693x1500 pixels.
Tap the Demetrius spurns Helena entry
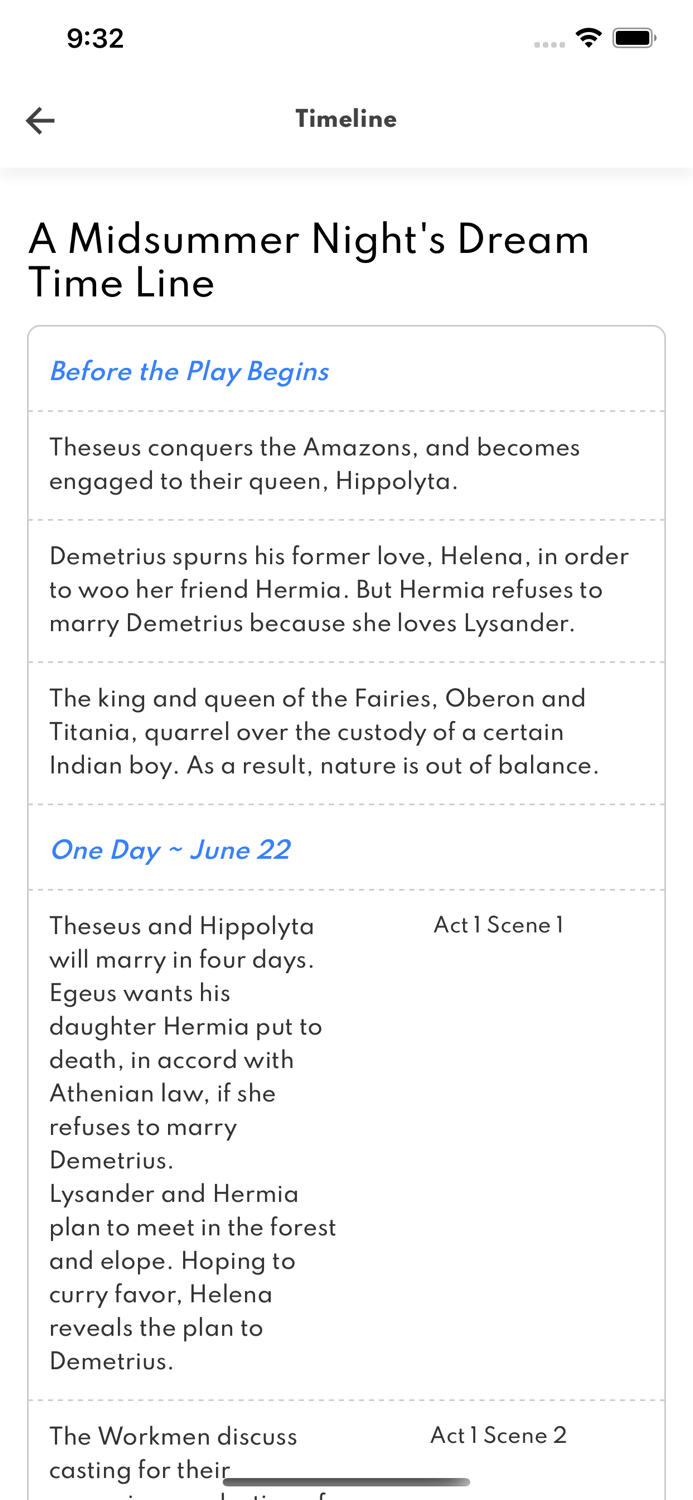pos(338,590)
